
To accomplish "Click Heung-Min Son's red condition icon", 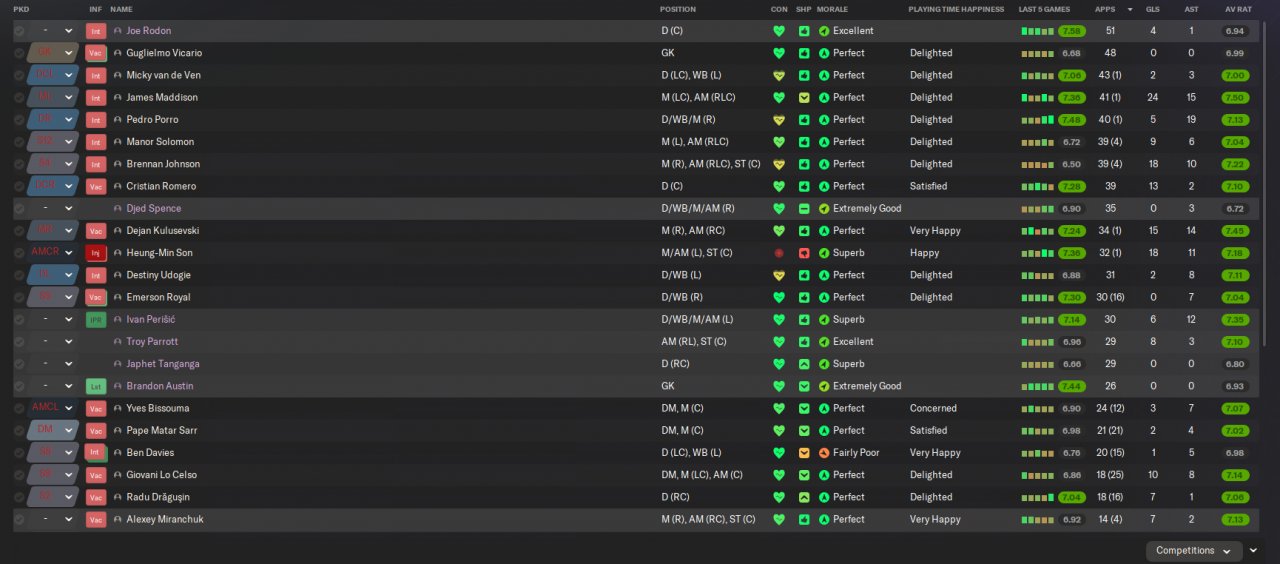I will tap(779, 253).
